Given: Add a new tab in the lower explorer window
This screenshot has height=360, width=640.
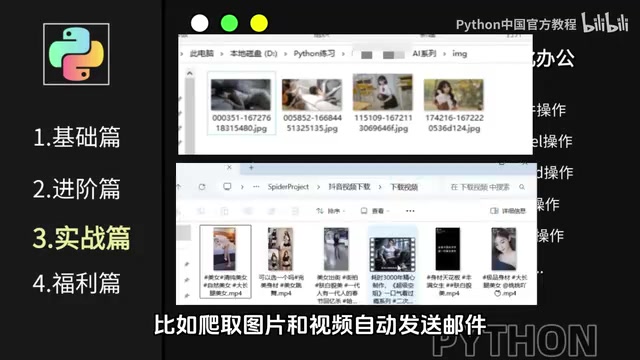Looking at the screenshot, I should point(251,167).
